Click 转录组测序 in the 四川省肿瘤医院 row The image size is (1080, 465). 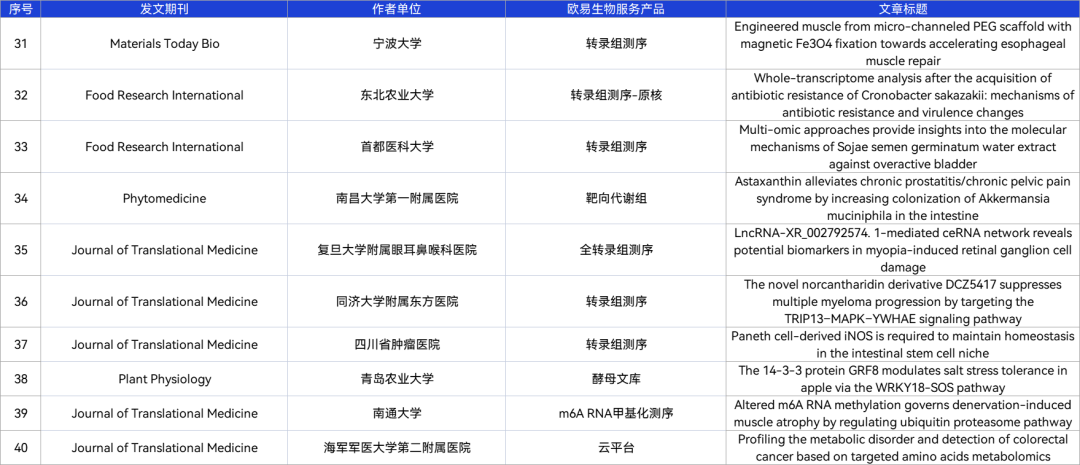pos(616,344)
